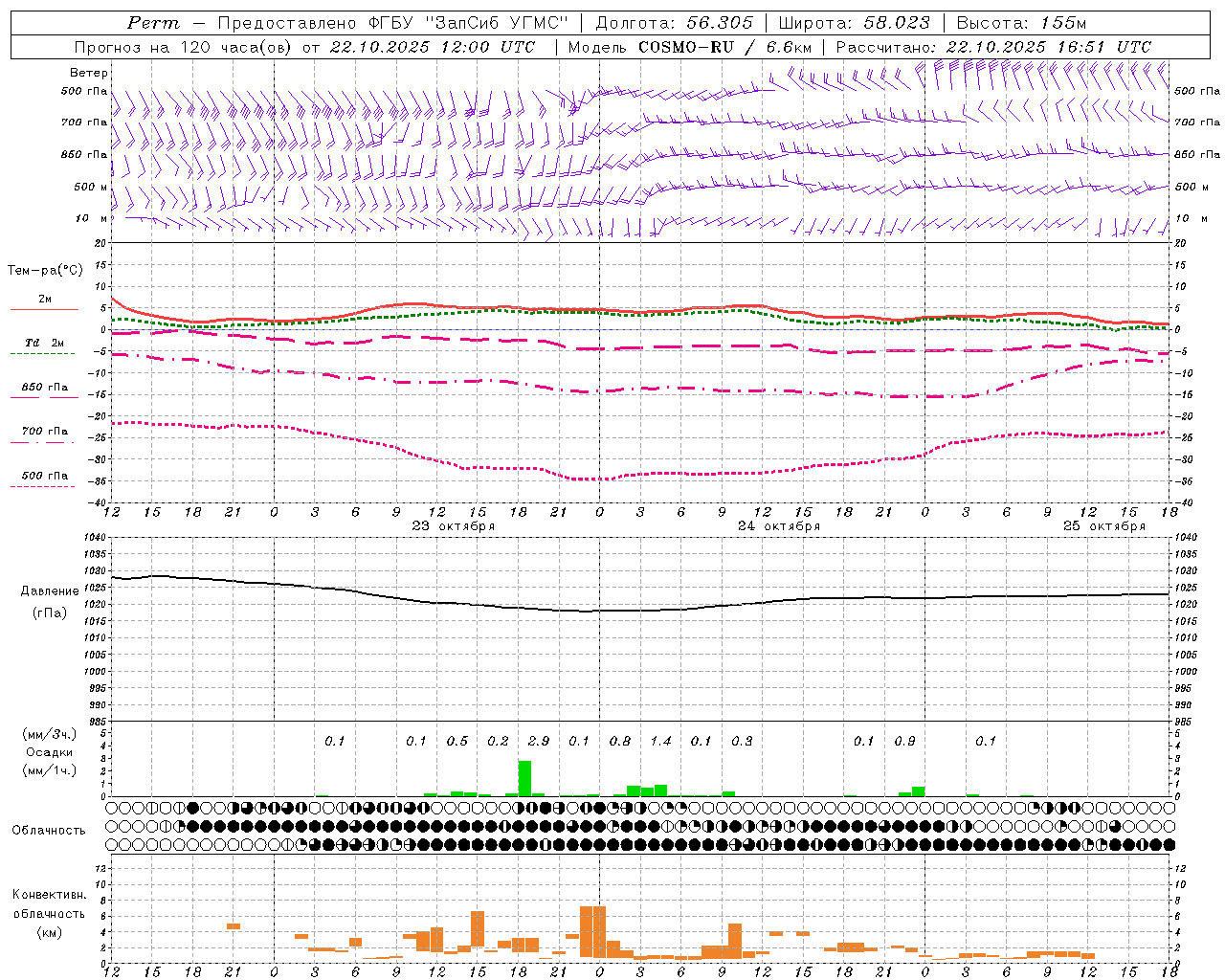The width and height of the screenshot is (1225, 980).
Task: Click the tallest green precipitation bar
Action: [524, 778]
